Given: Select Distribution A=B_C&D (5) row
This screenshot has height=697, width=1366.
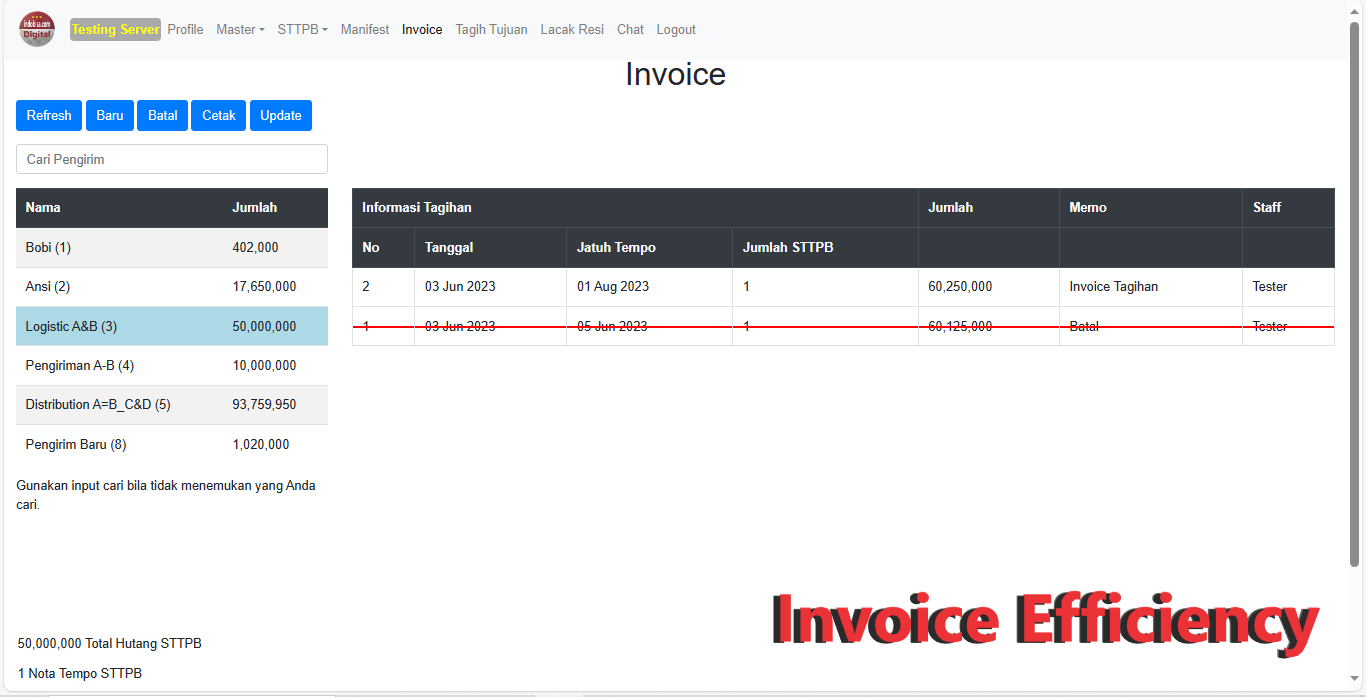Looking at the screenshot, I should tap(171, 405).
